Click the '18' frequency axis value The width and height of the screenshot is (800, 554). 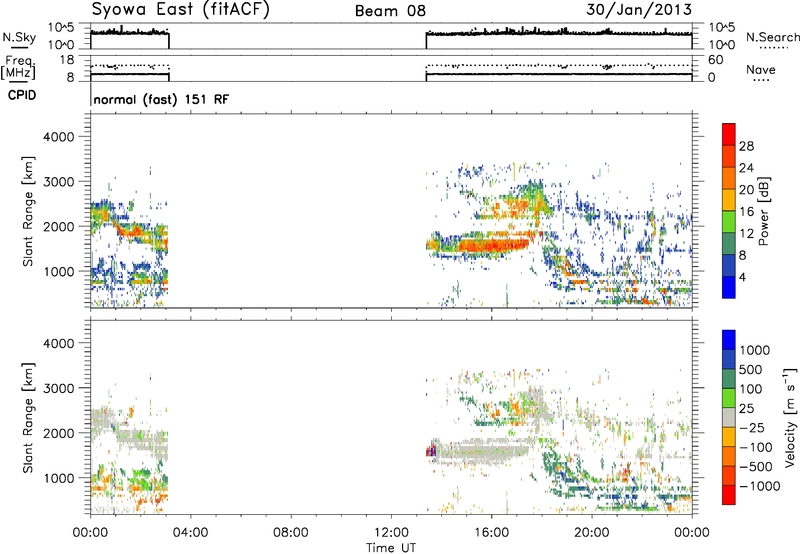point(67,60)
